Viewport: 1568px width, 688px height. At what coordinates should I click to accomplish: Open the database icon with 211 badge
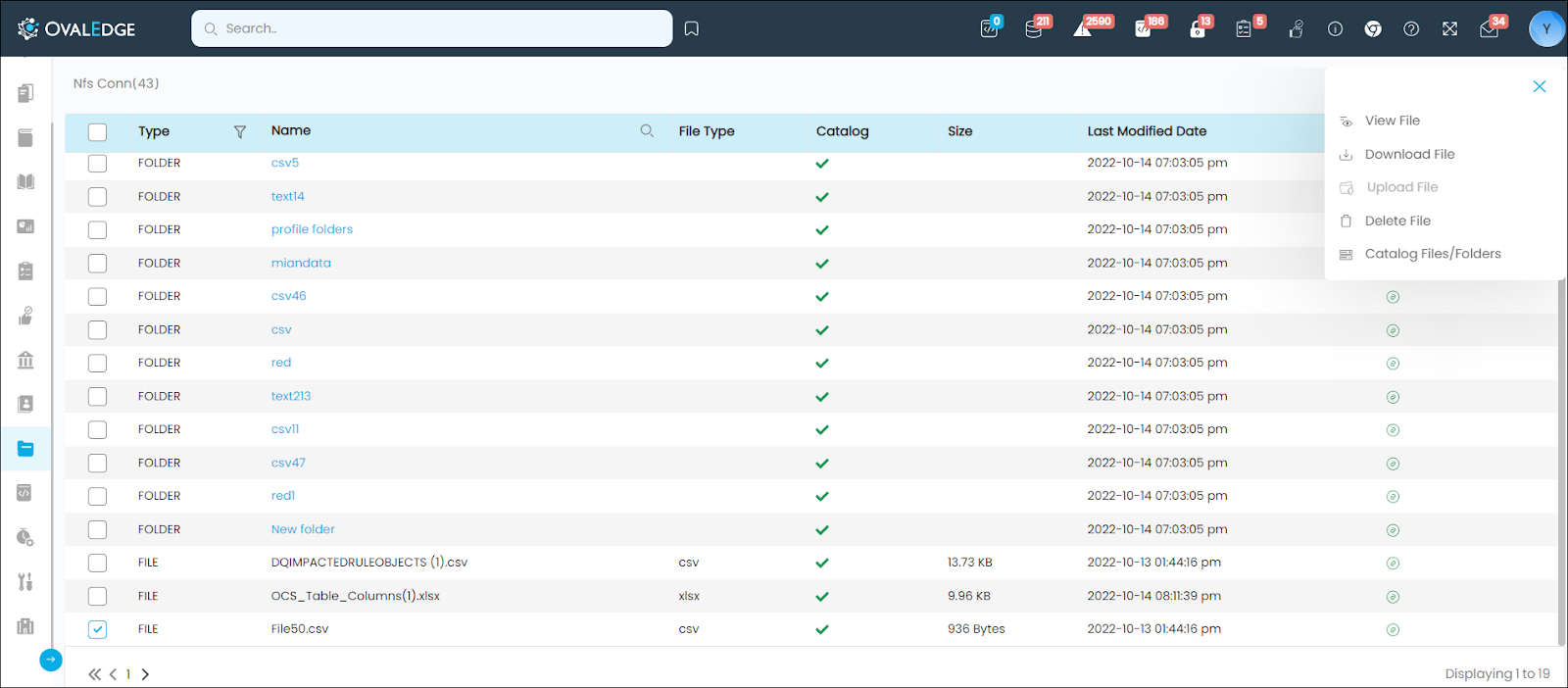click(1034, 29)
